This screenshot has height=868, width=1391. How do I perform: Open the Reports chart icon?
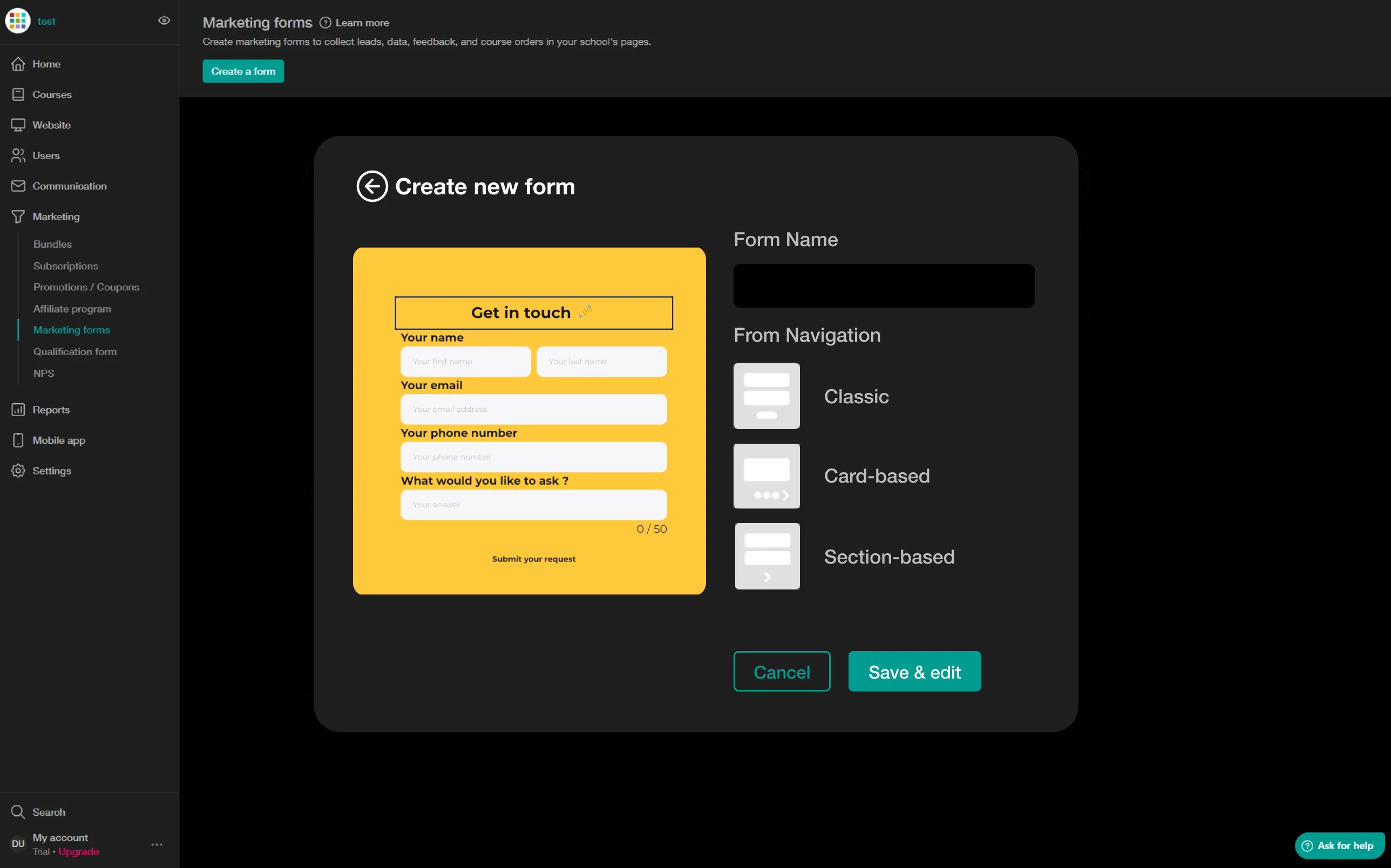tap(18, 409)
